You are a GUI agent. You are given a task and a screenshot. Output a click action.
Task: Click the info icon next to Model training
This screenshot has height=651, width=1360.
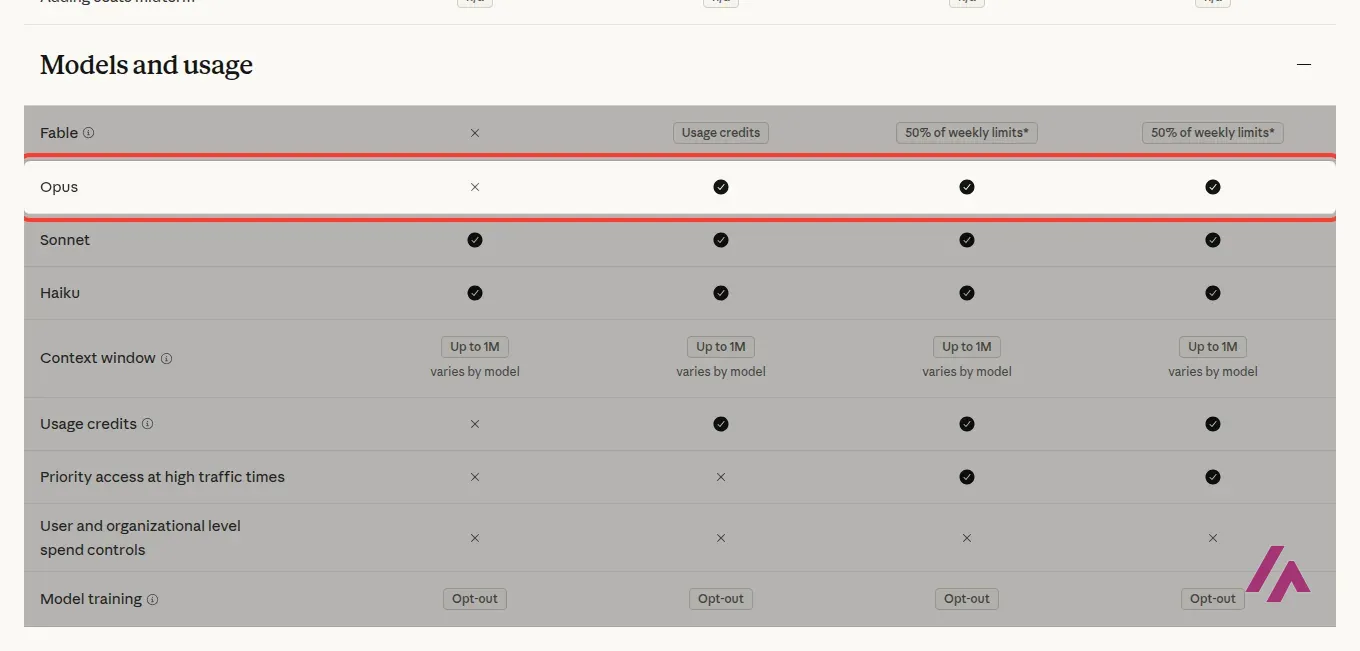pyautogui.click(x=152, y=599)
